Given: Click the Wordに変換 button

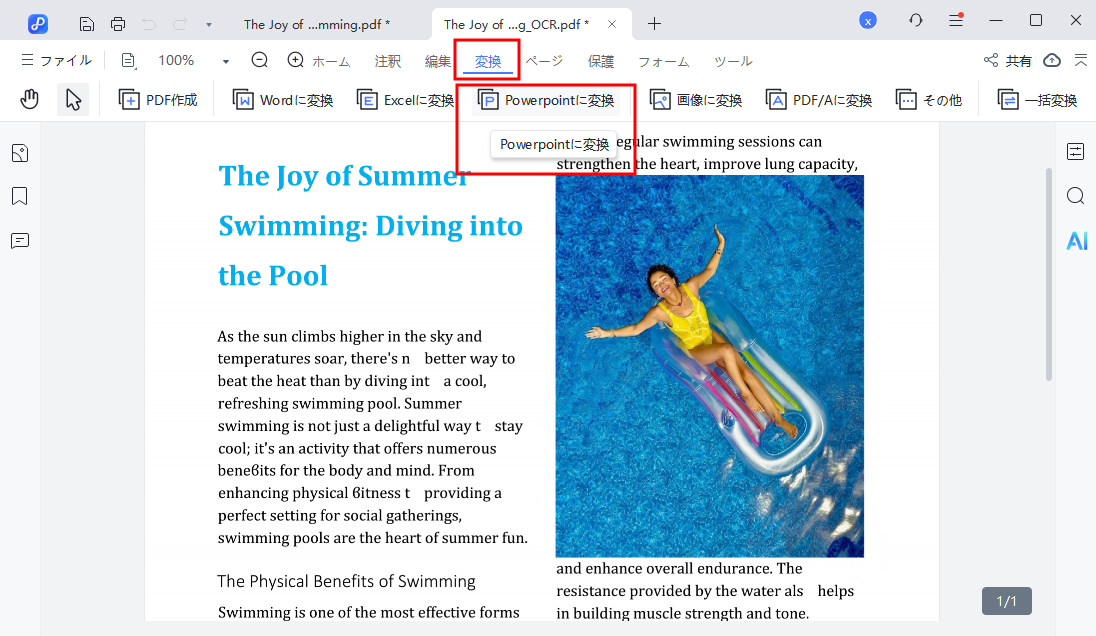Looking at the screenshot, I should (283, 100).
